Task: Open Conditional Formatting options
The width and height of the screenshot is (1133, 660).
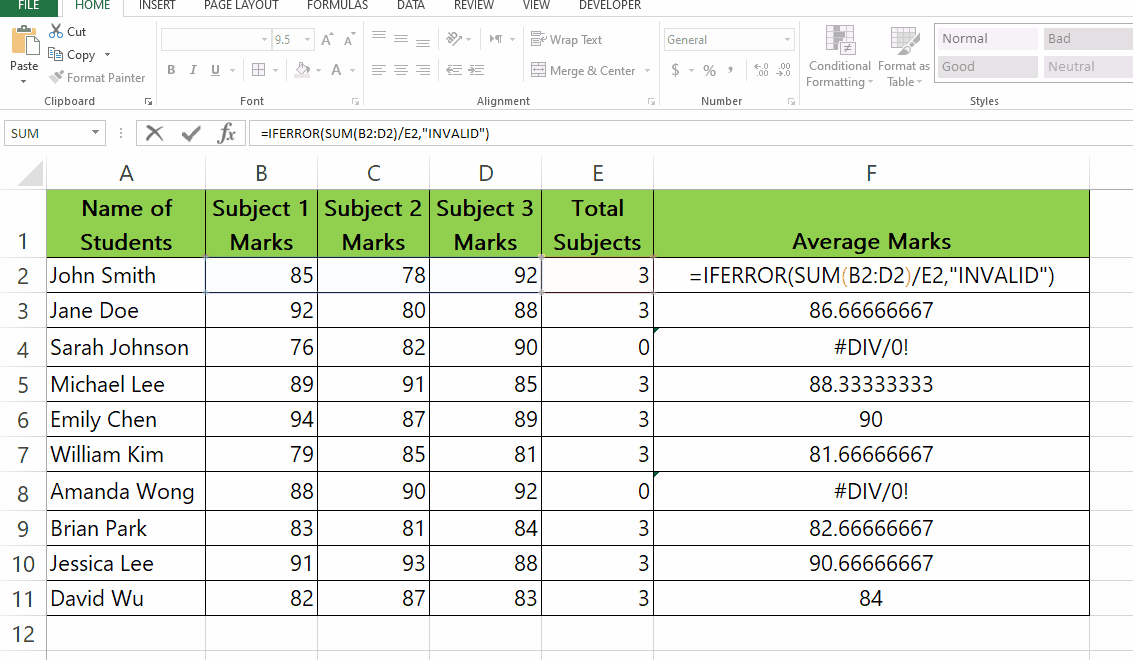Action: click(x=838, y=57)
